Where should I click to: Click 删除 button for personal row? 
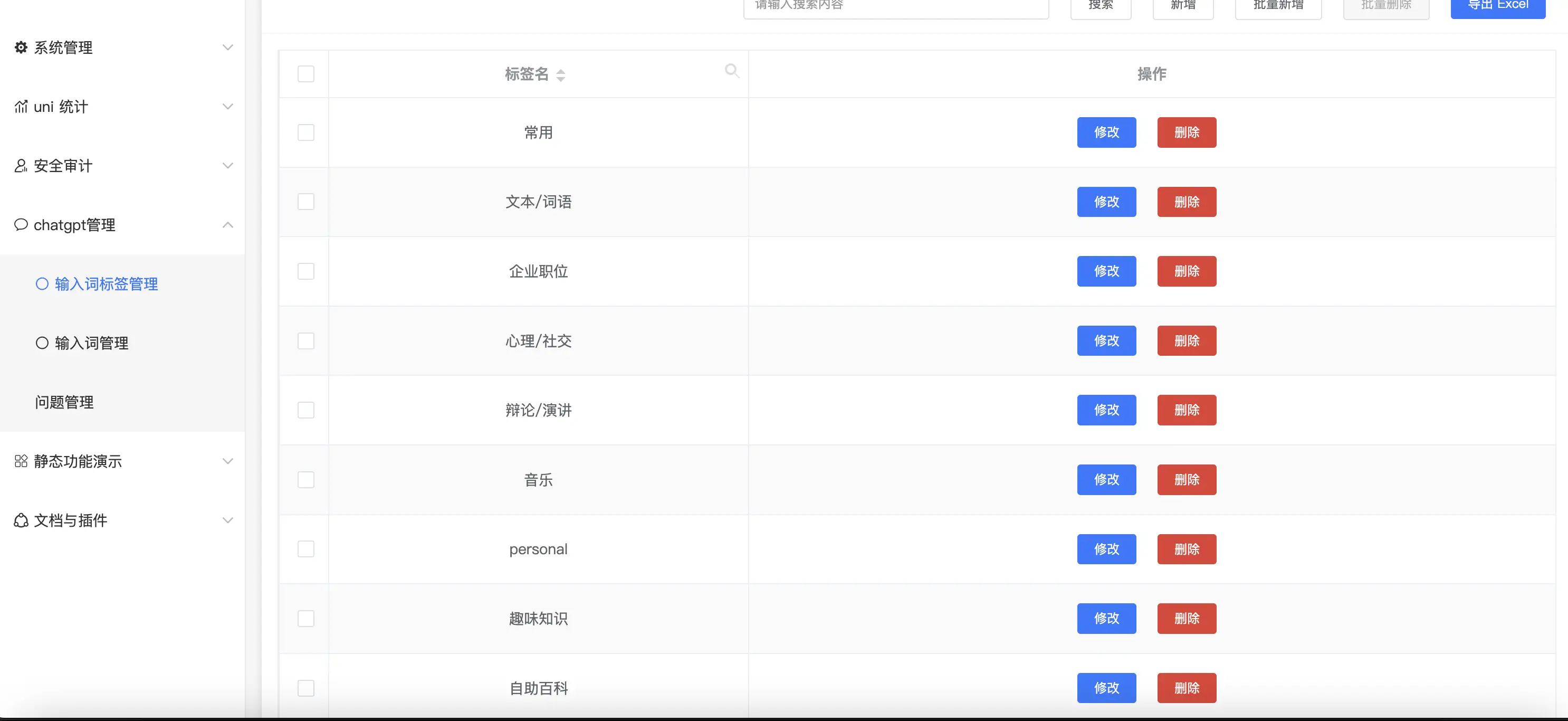(1187, 549)
